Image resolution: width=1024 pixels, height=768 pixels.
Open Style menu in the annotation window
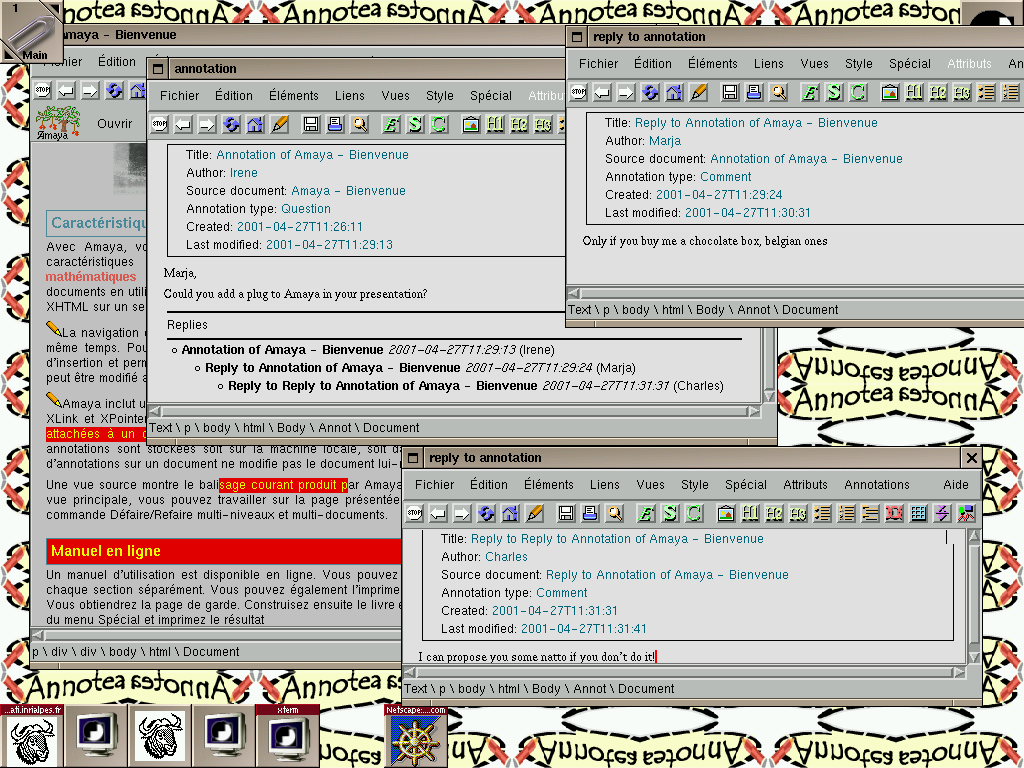coord(439,96)
